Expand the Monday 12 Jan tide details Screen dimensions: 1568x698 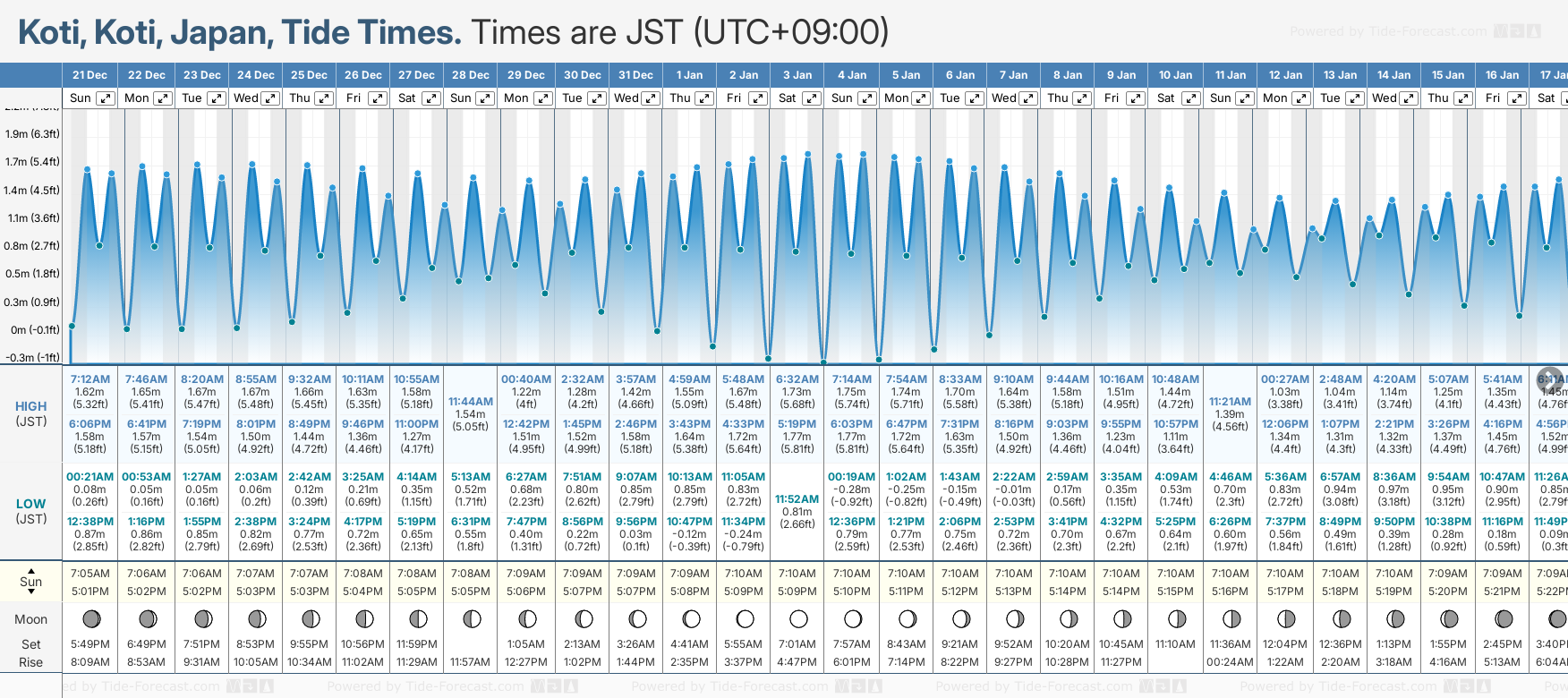pos(1300,98)
